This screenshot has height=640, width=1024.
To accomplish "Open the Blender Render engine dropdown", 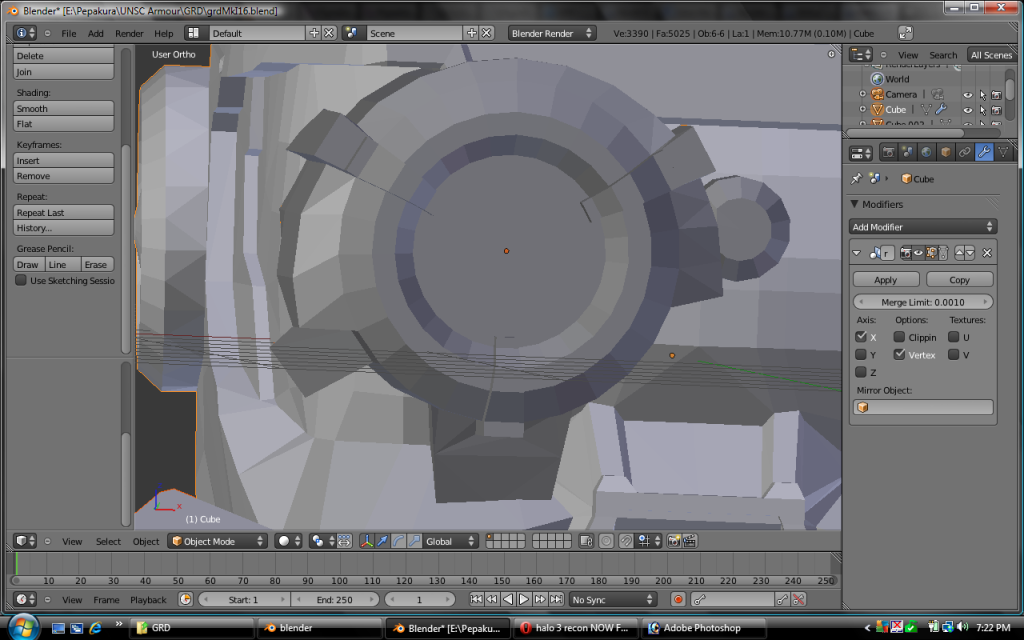I will pos(552,33).
